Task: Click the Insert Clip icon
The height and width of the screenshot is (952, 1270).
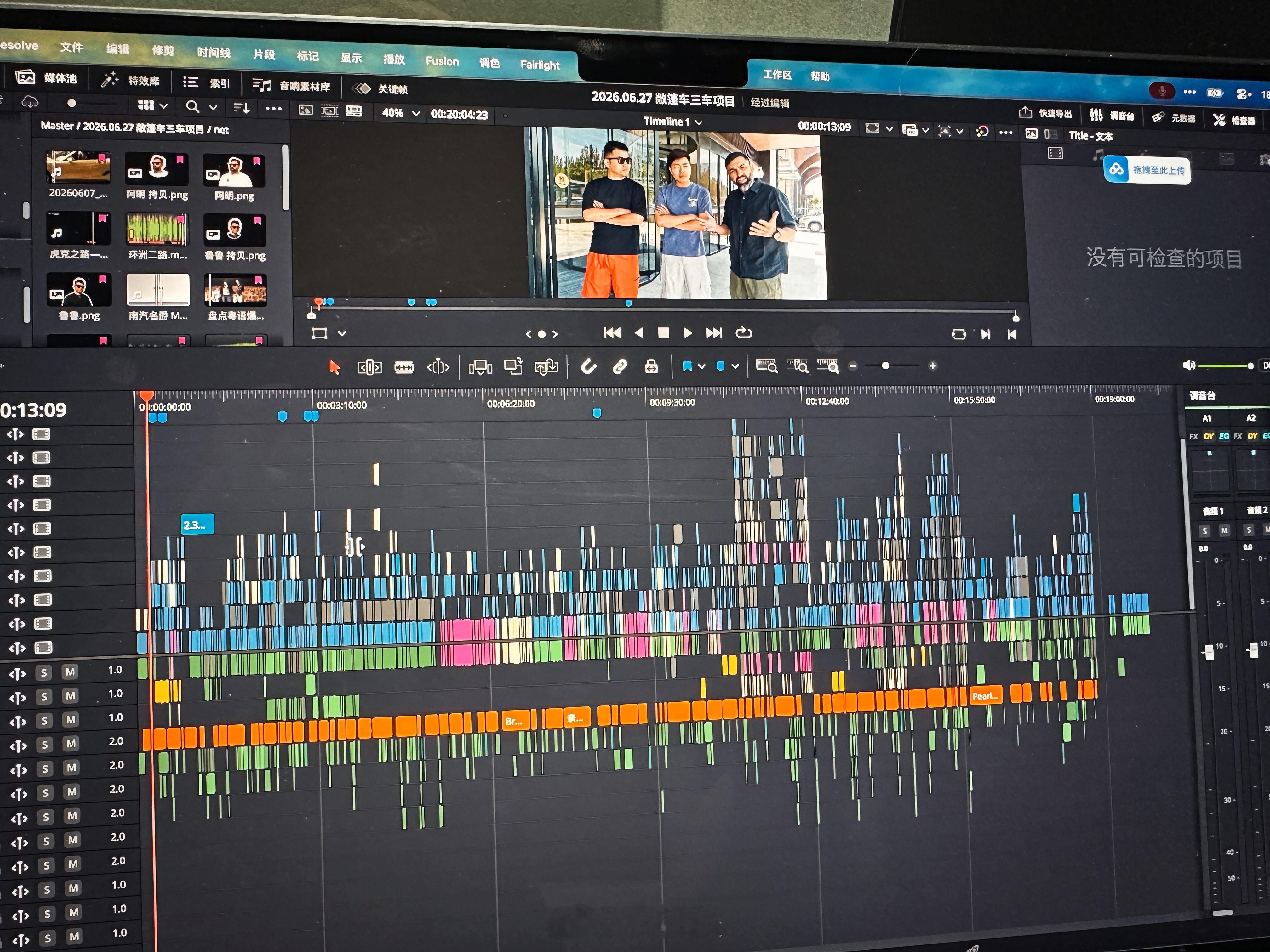Action: click(x=481, y=367)
